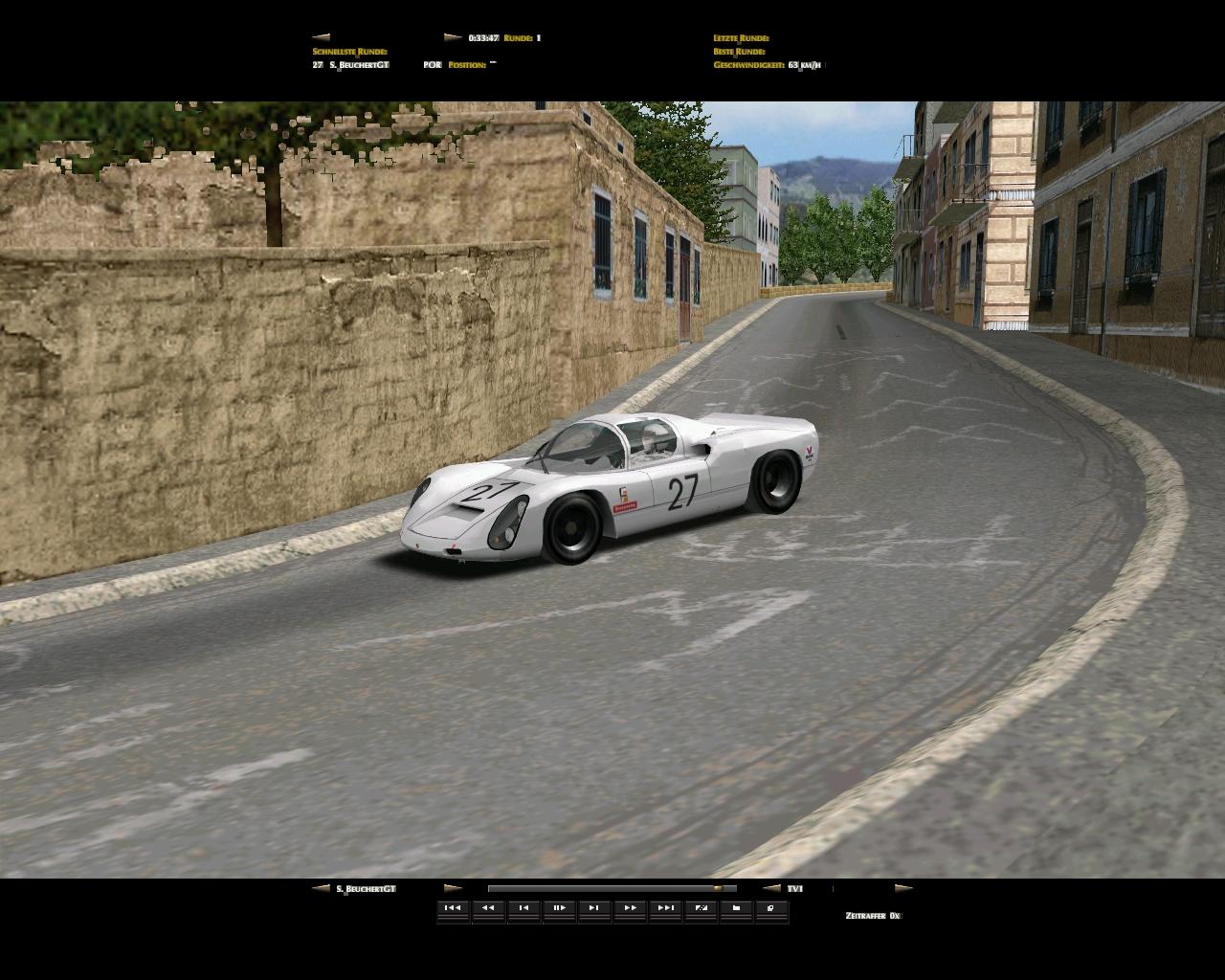Image resolution: width=1225 pixels, height=980 pixels.
Task: Switch to previous camera left of TV1
Action: [x=771, y=888]
